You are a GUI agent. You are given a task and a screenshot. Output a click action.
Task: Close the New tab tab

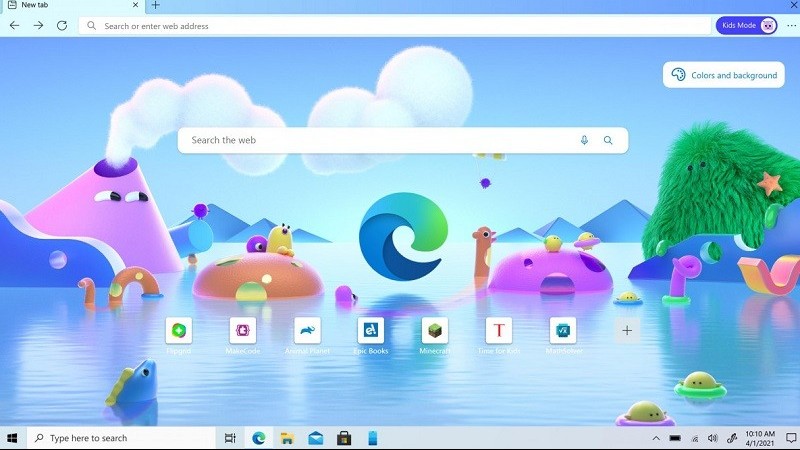tap(135, 5)
